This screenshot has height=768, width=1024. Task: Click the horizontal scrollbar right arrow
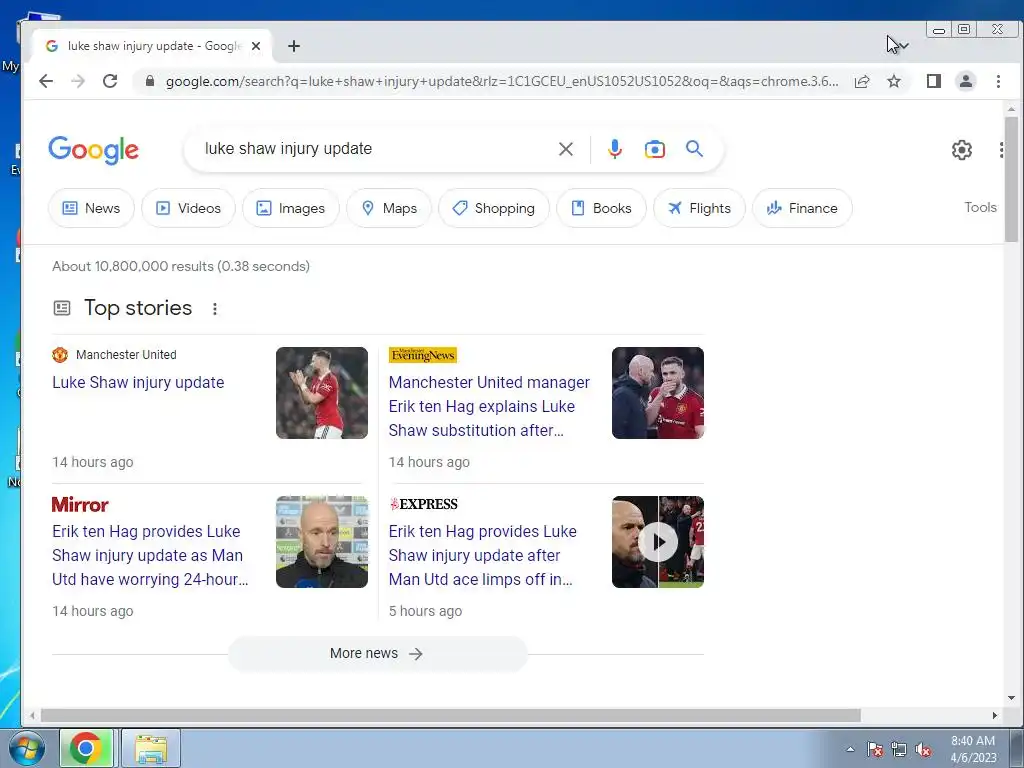[x=995, y=716]
